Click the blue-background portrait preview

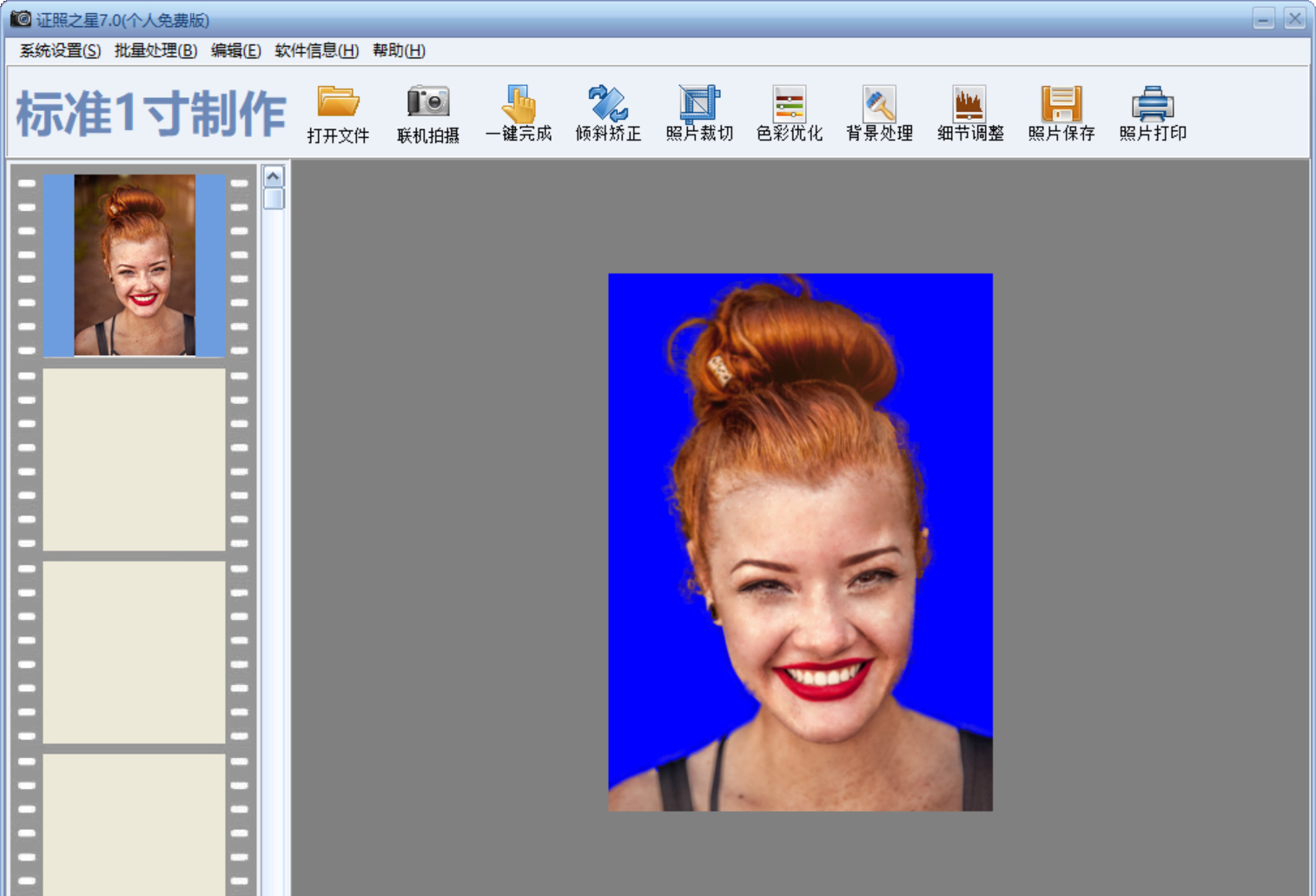pyautogui.click(x=800, y=542)
